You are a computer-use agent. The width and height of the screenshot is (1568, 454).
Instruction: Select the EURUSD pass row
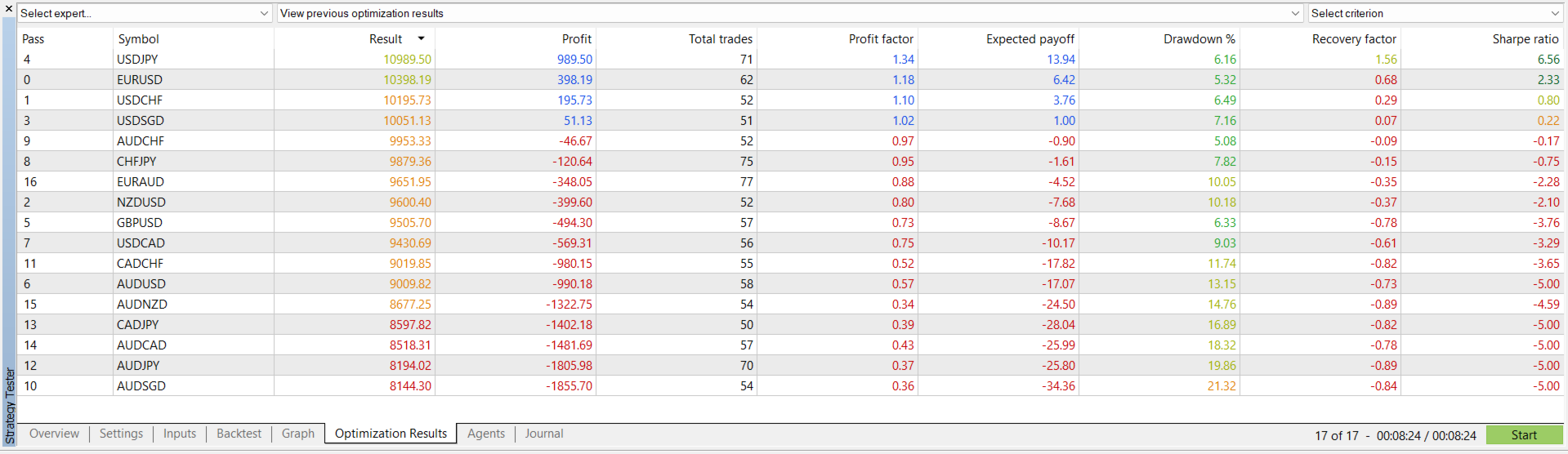tap(790, 79)
